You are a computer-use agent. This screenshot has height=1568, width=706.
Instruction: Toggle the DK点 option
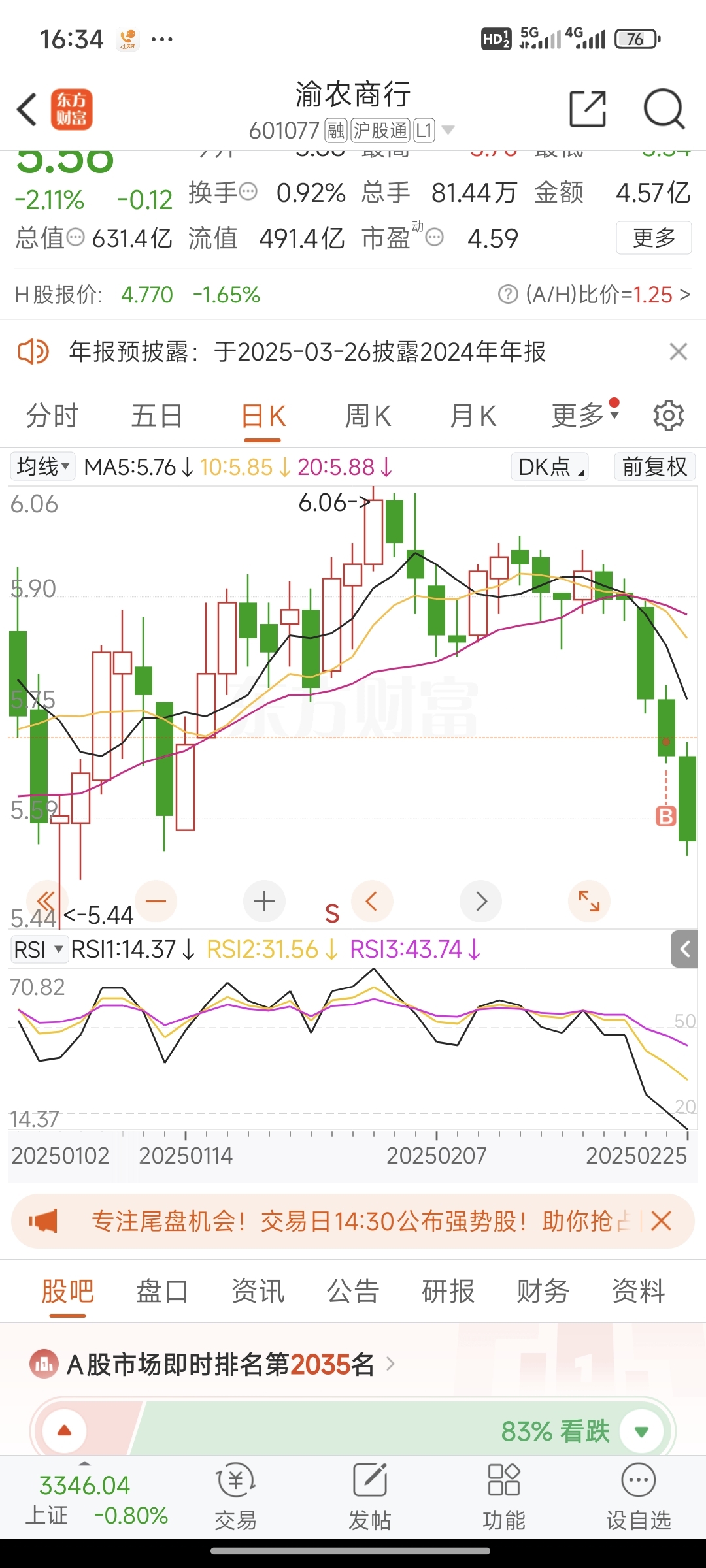[x=550, y=466]
